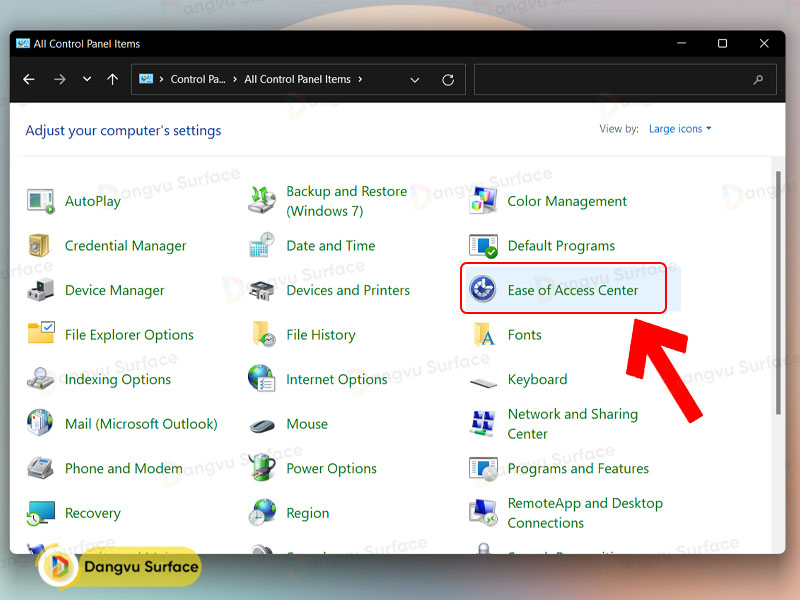Click the Device Manager icon
The image size is (800, 600).
coord(40,291)
